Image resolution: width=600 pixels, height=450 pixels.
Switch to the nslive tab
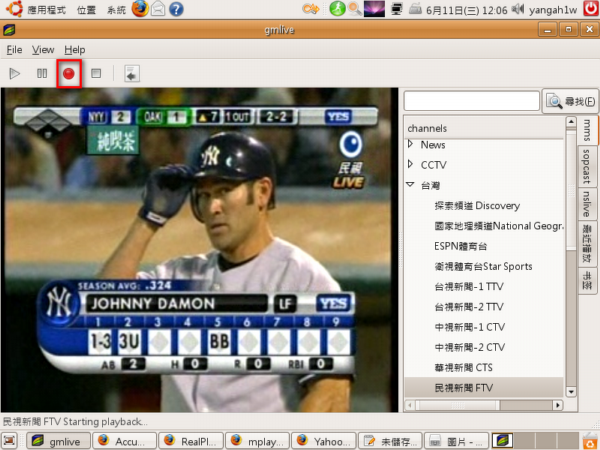tap(587, 203)
